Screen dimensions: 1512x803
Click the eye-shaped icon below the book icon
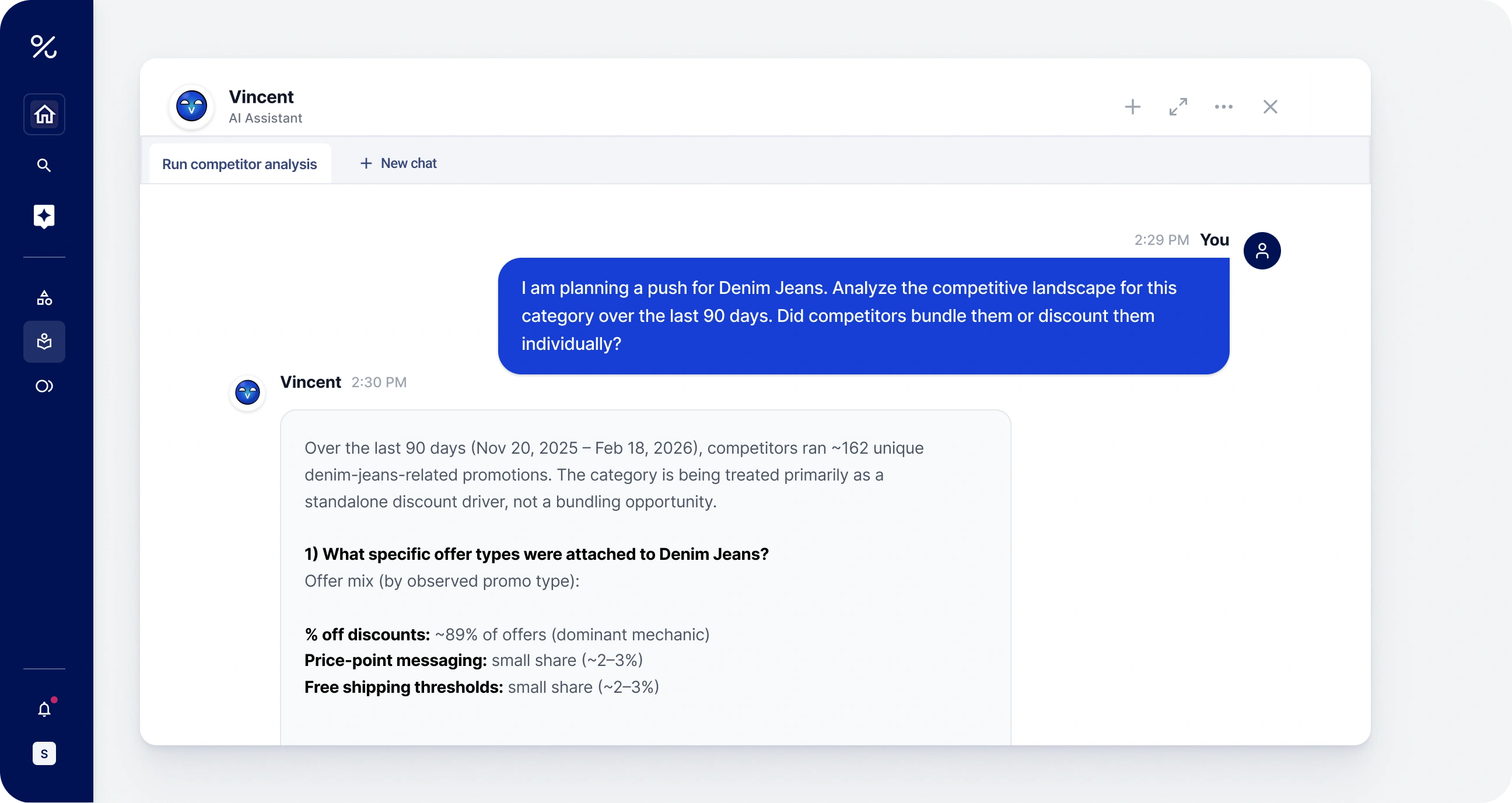[44, 385]
